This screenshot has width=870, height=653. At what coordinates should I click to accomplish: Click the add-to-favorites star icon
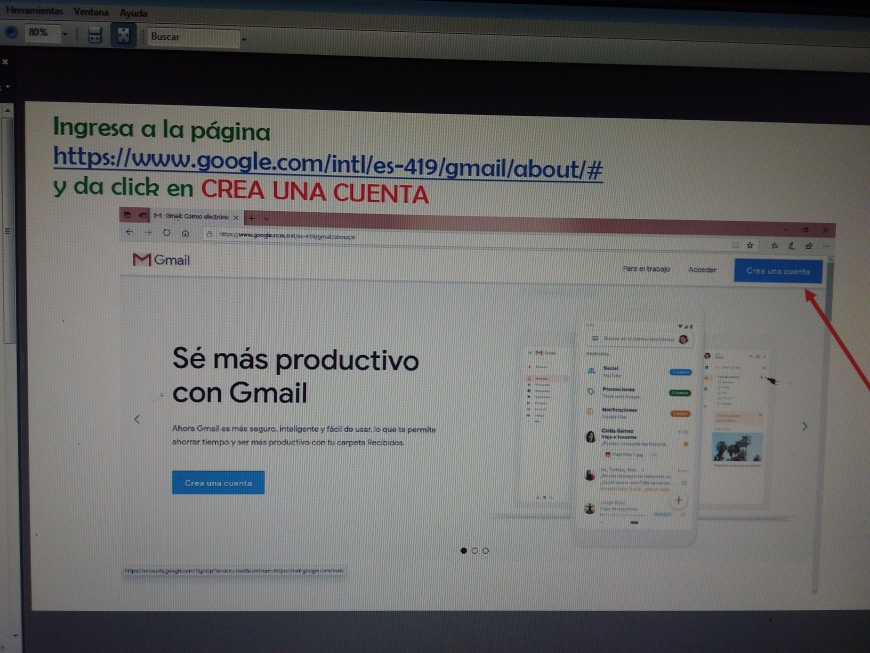(x=750, y=245)
